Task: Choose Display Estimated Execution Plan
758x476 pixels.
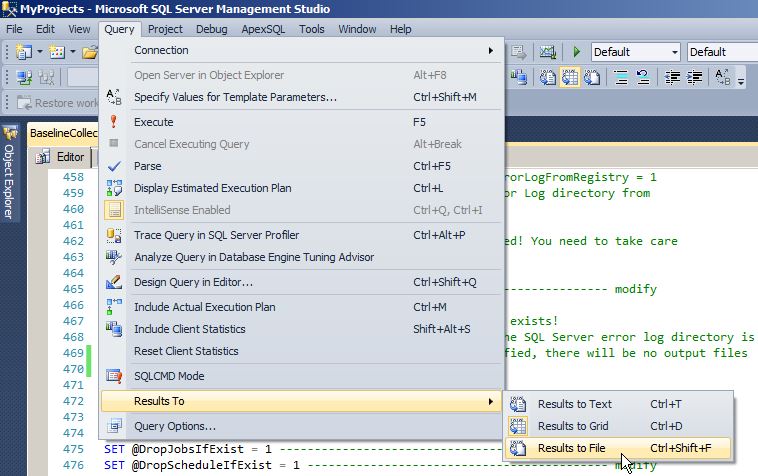Action: point(302,188)
